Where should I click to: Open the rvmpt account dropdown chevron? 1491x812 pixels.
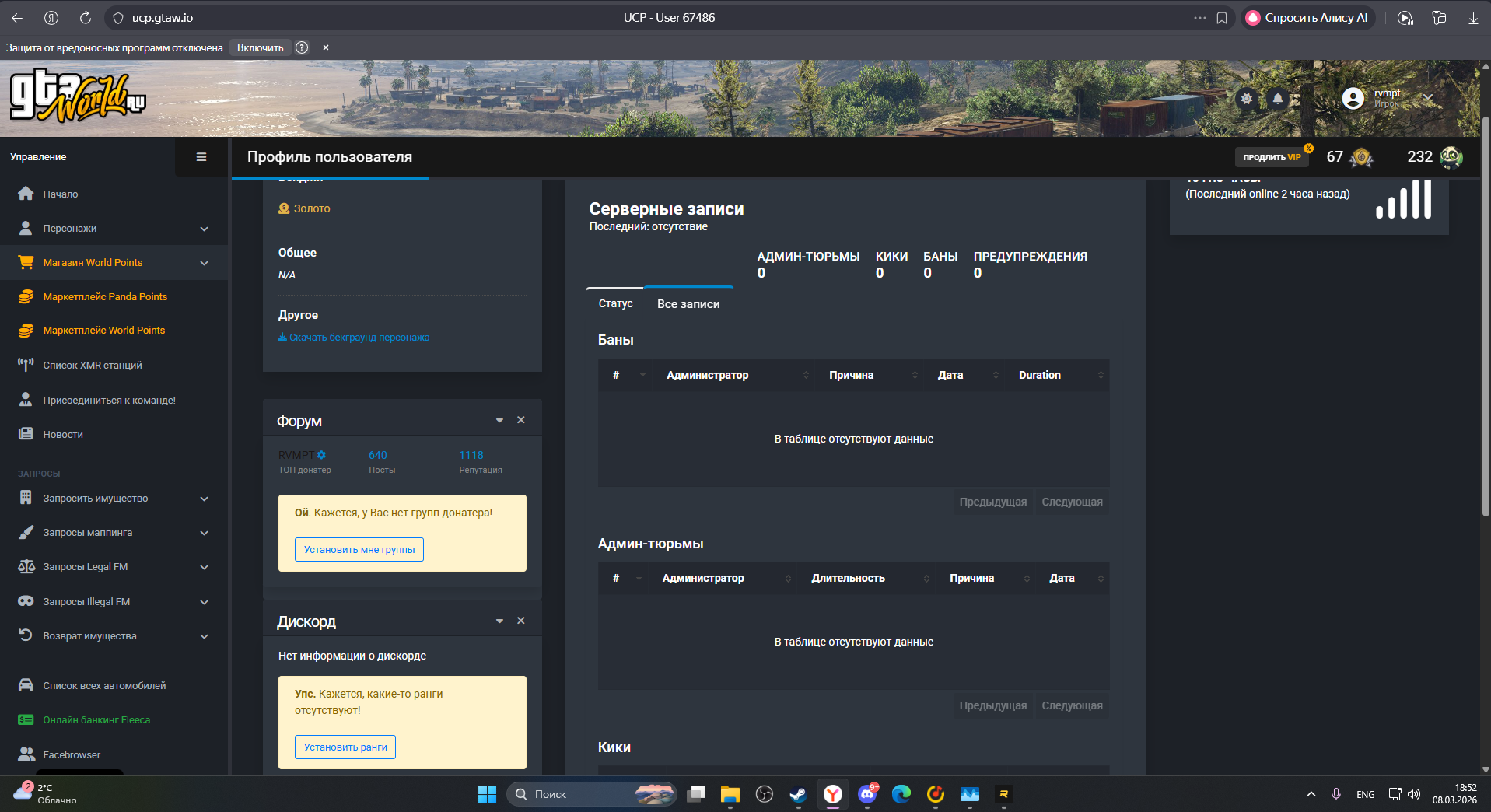tap(1428, 98)
